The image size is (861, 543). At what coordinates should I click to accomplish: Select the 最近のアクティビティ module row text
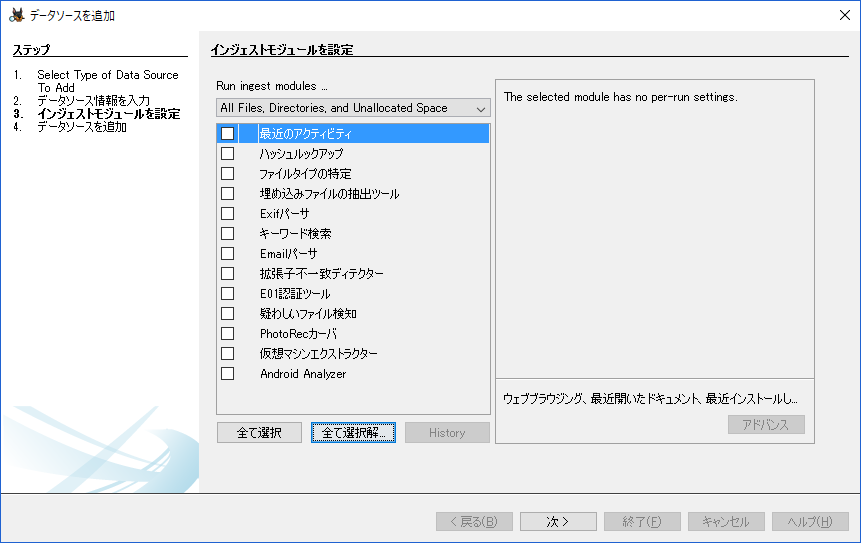(x=305, y=134)
